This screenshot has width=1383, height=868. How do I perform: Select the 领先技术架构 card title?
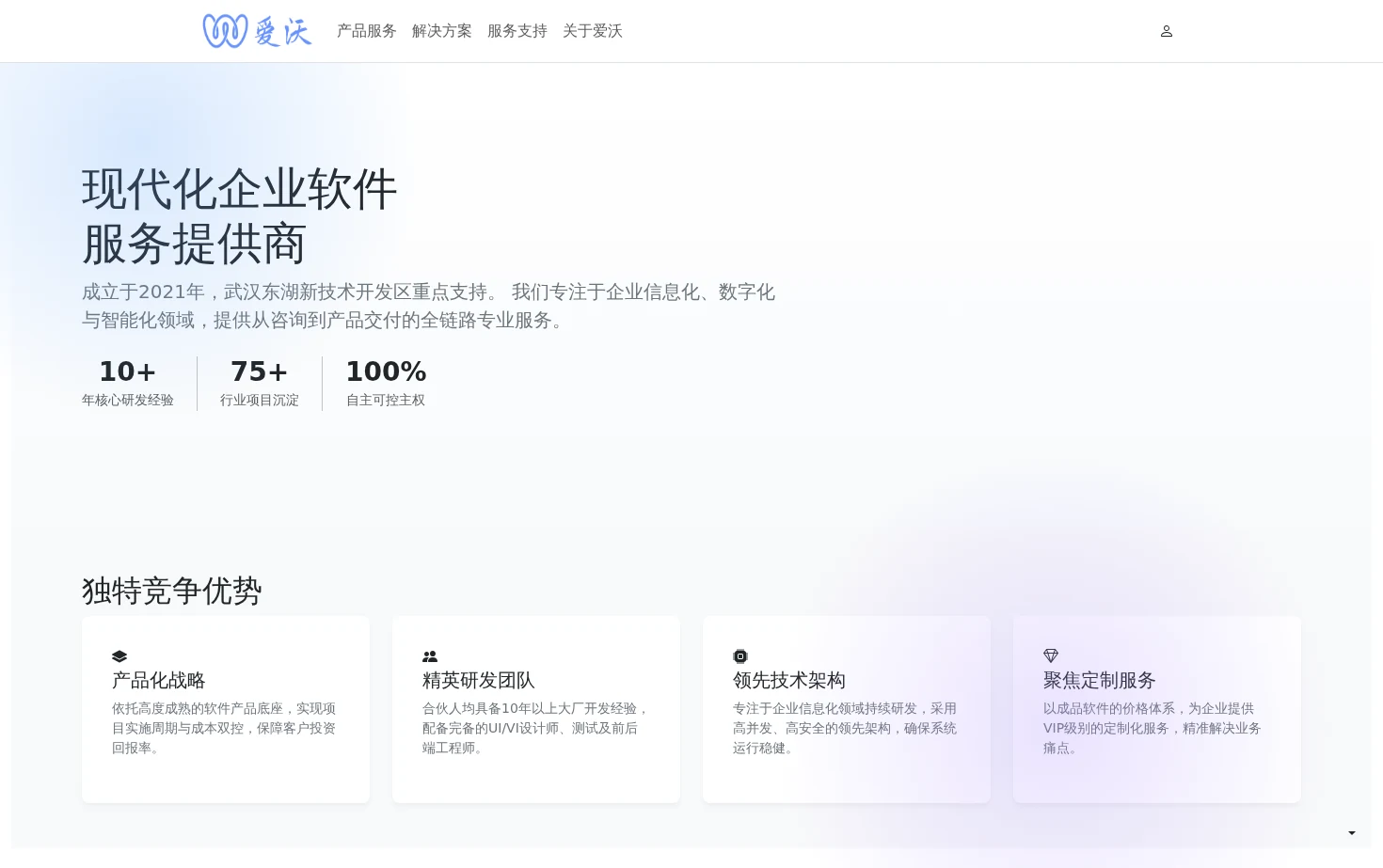pyautogui.click(x=789, y=680)
